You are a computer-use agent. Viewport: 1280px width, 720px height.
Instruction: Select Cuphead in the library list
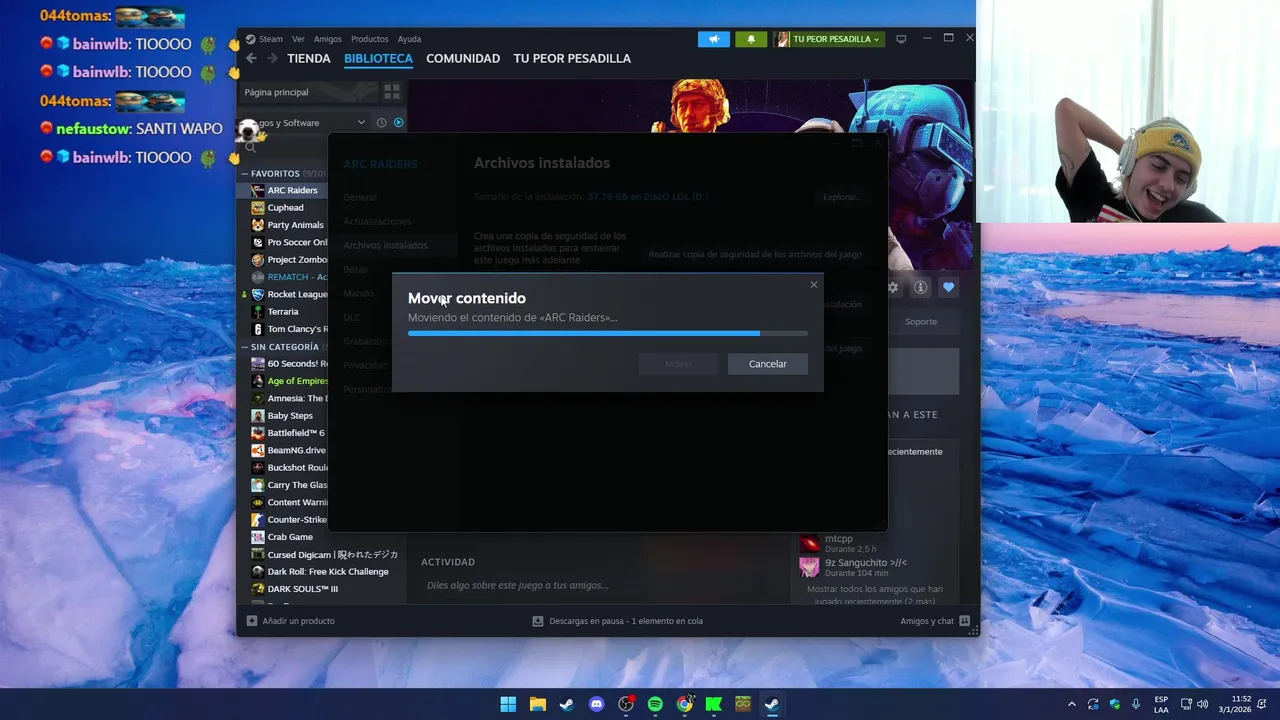(x=288, y=208)
